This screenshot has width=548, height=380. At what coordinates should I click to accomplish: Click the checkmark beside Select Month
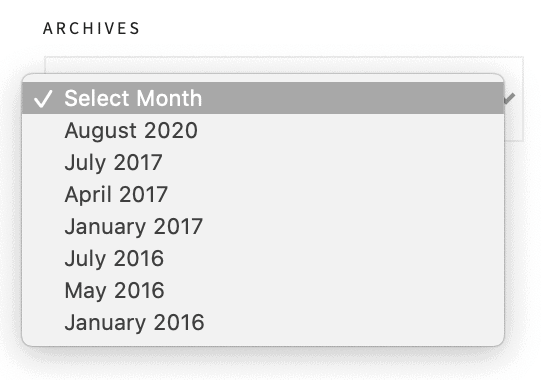pos(43,99)
